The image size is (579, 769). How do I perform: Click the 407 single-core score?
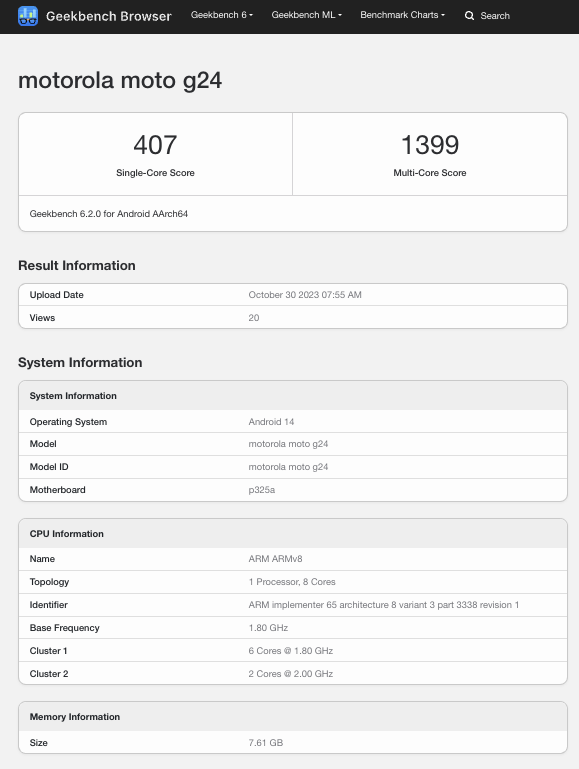click(155, 145)
